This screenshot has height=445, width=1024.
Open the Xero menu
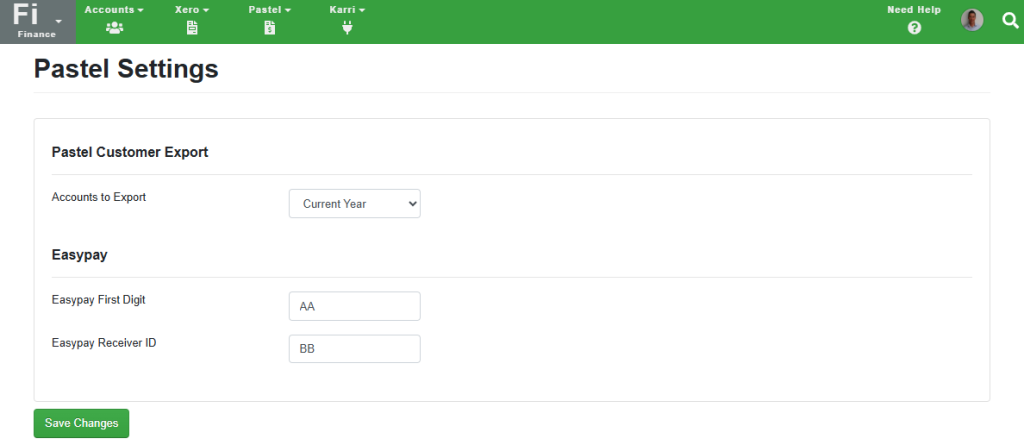tap(192, 10)
